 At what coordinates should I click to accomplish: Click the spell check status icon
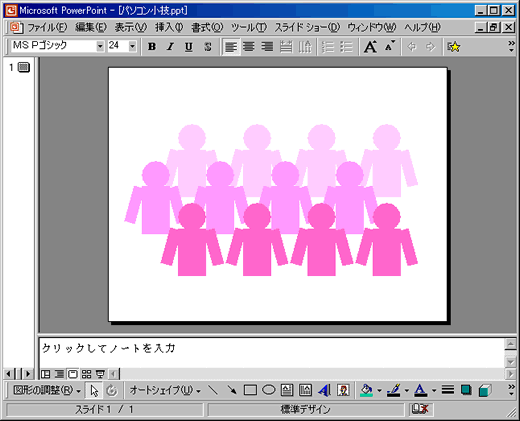420,409
